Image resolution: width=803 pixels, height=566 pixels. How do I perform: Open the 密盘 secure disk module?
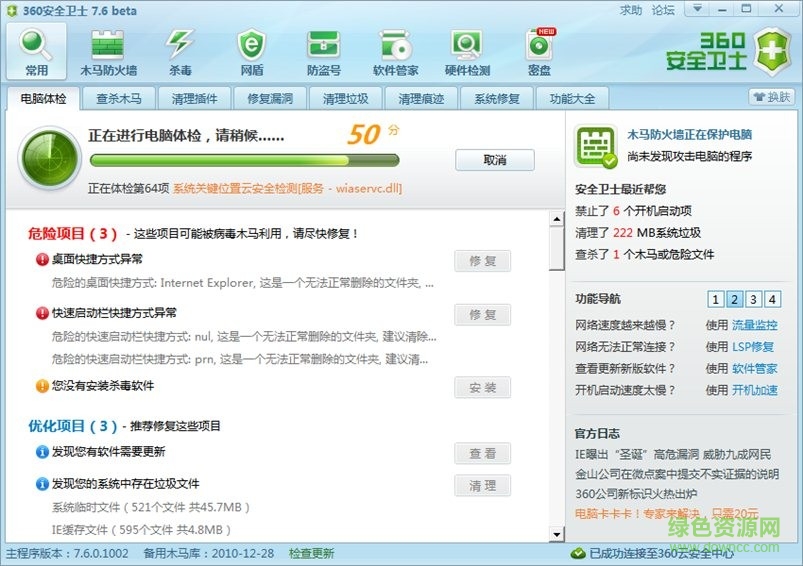[x=539, y=52]
